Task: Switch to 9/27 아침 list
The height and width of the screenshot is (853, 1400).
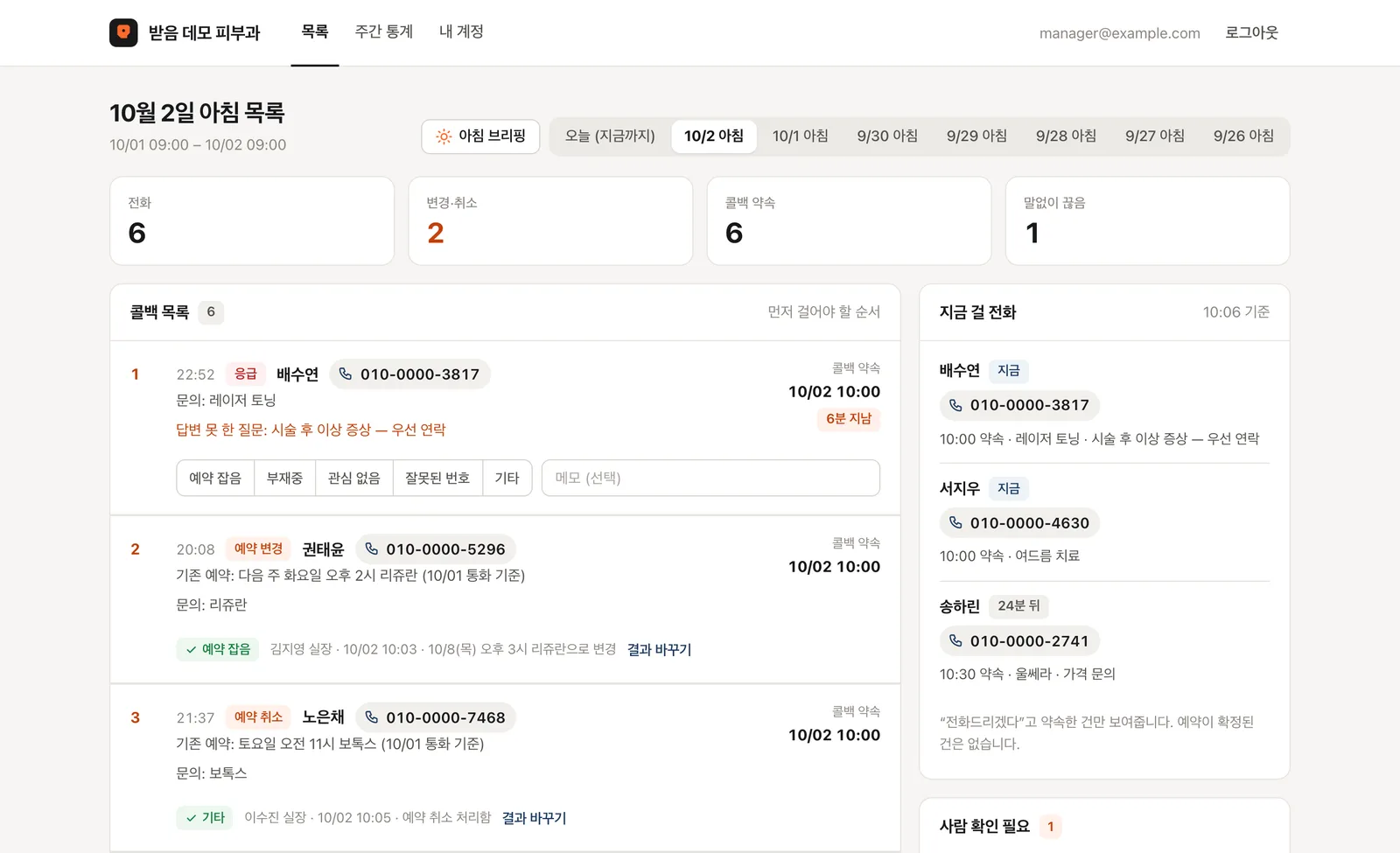Action: (x=1155, y=136)
